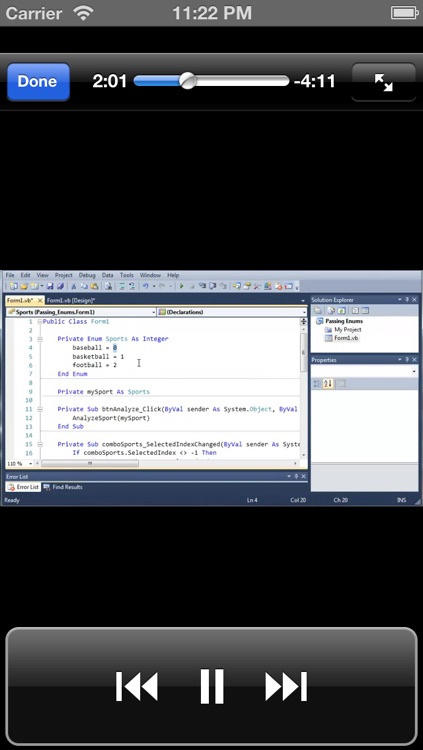
Task: Click the Uncomment selected lines icon
Action: tap(132, 286)
